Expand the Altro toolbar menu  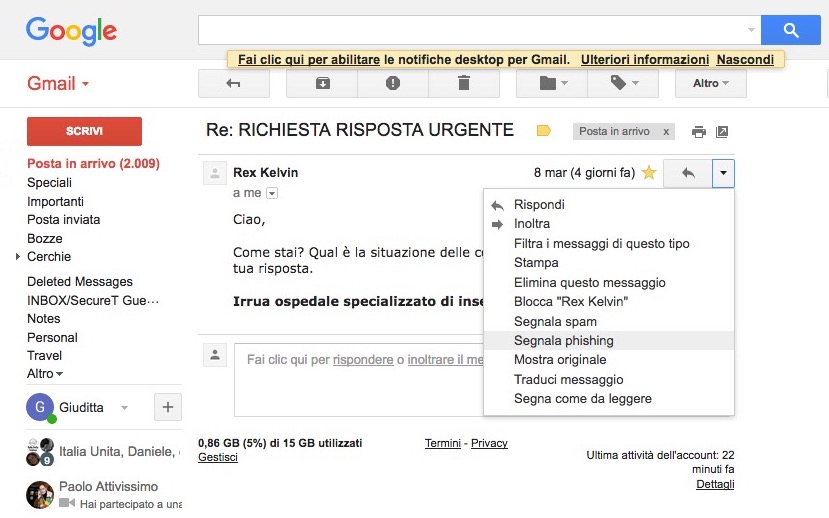click(710, 84)
